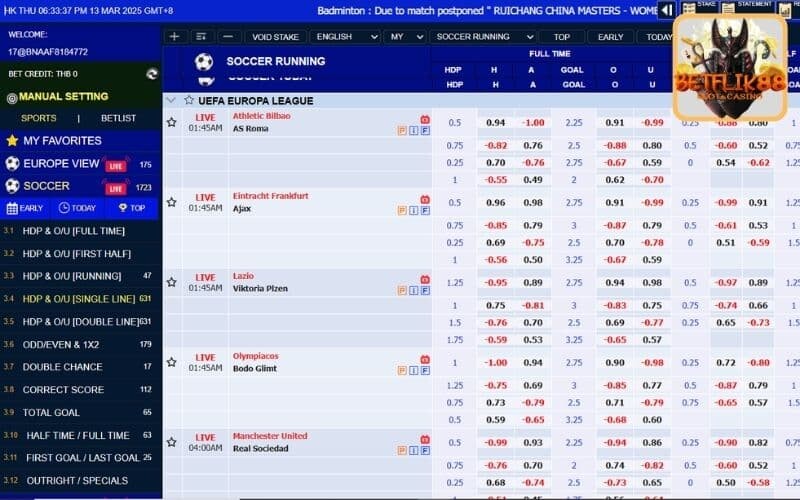
Task: Open live TV icon for Manchester United match
Action: [x=425, y=439]
